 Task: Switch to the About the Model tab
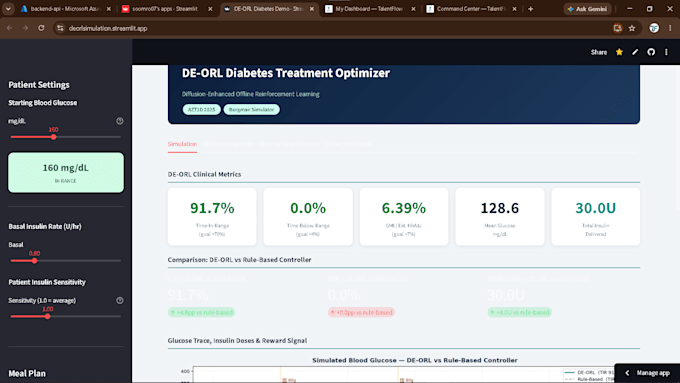pyautogui.click(x=349, y=144)
